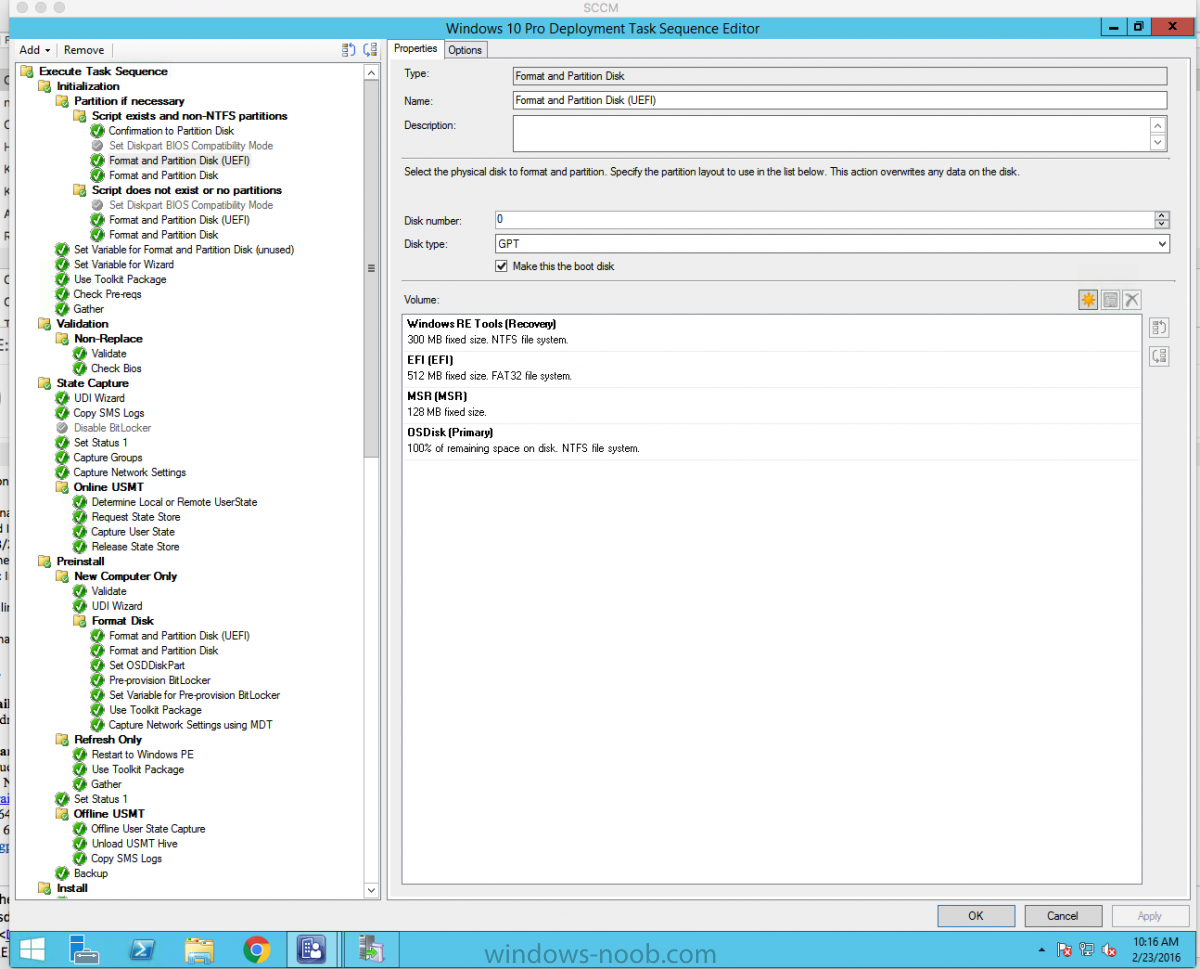Image resolution: width=1200 pixels, height=969 pixels.
Task: Launch PowerShell from the taskbar
Action: 141,948
